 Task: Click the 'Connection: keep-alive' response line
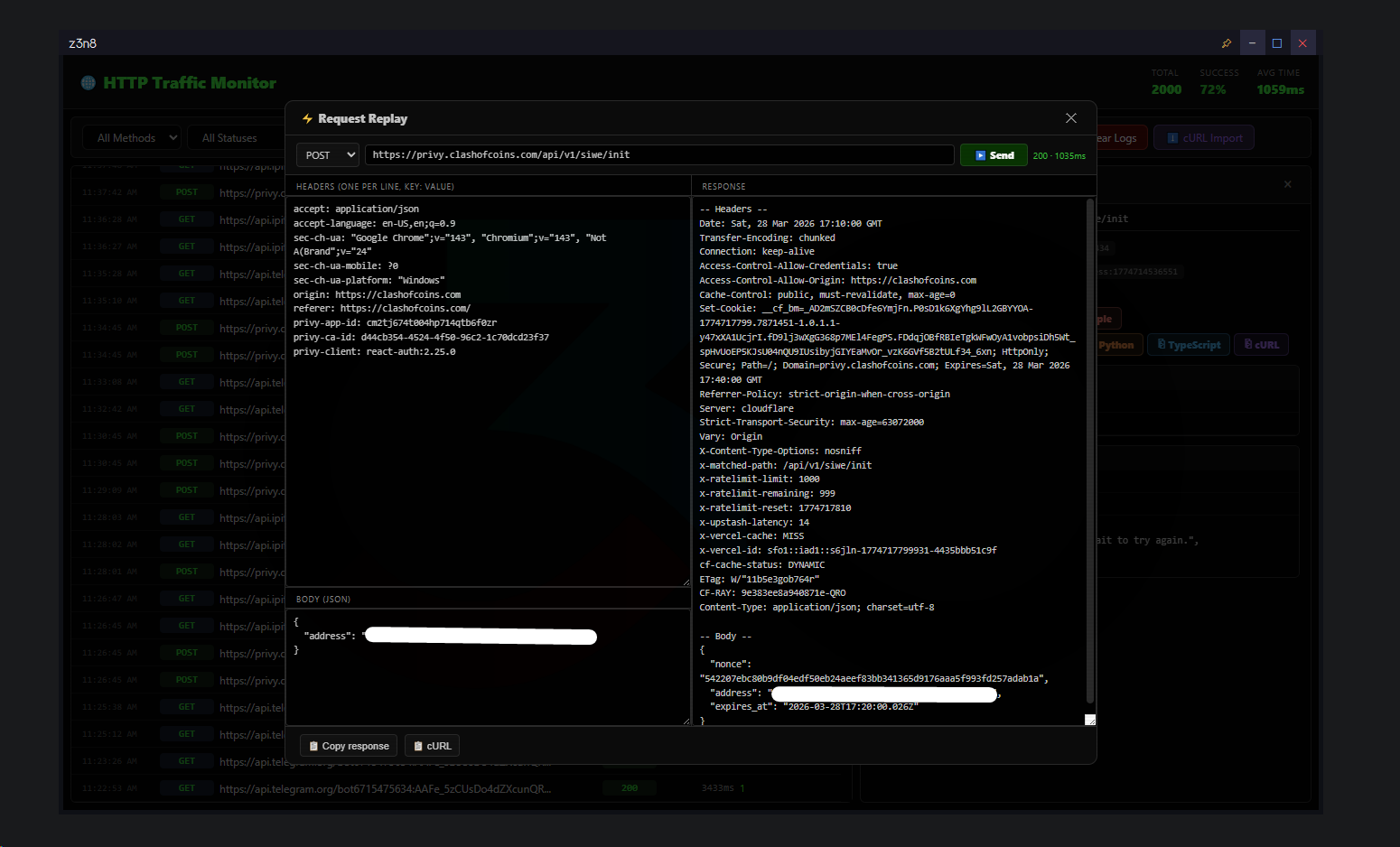(x=757, y=252)
